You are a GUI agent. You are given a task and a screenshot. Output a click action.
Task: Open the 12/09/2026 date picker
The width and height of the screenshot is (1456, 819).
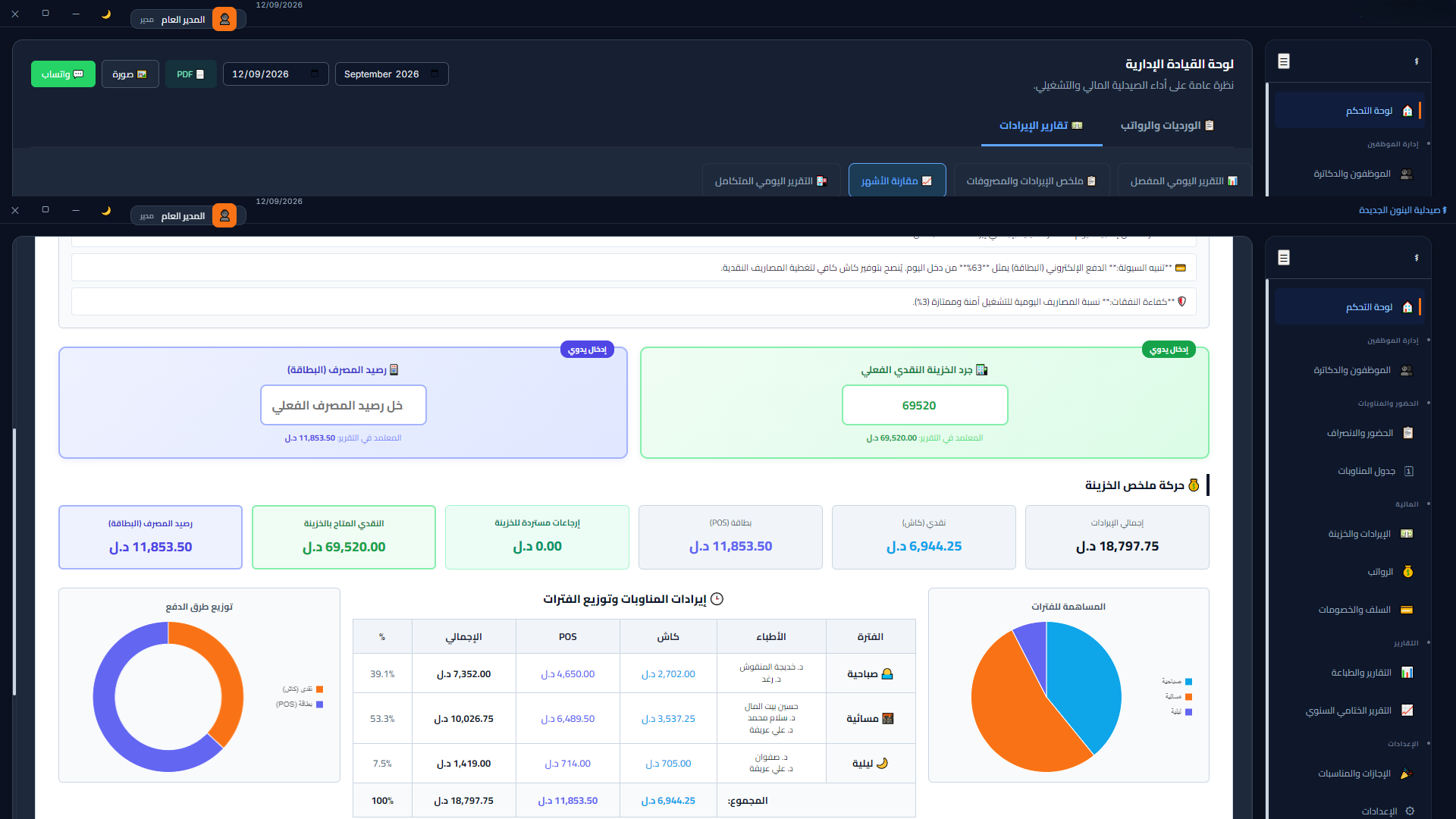[x=275, y=74]
